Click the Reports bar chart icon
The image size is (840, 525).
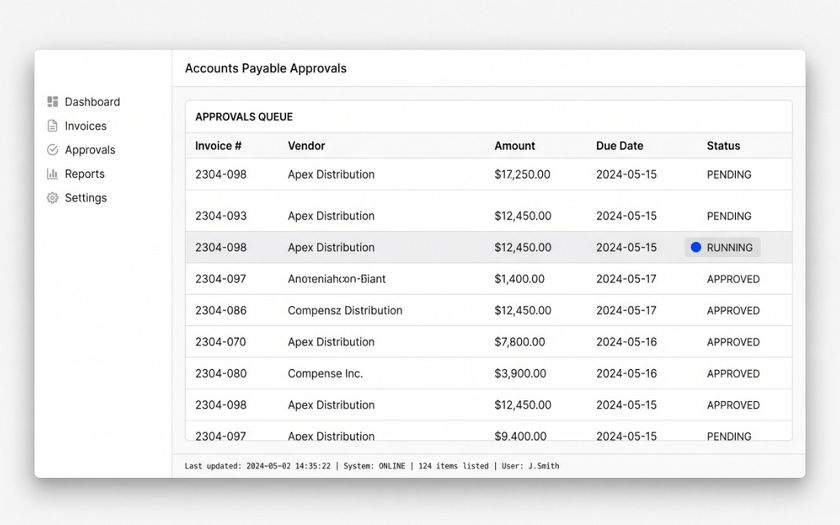tap(52, 174)
